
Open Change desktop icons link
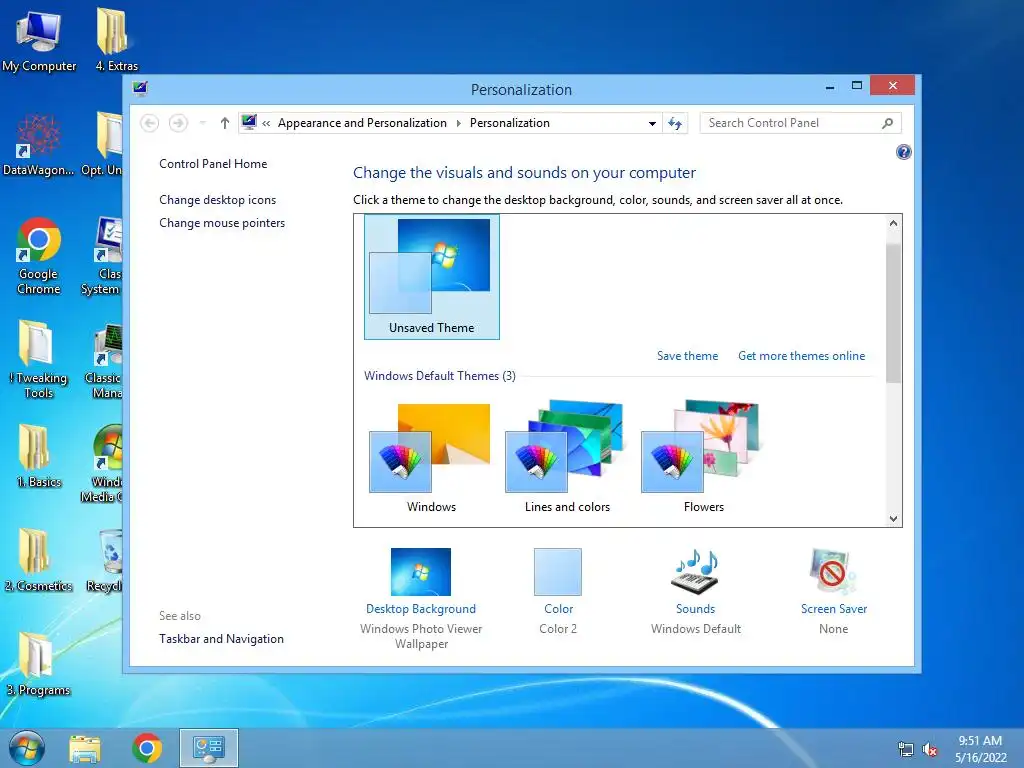click(x=217, y=200)
